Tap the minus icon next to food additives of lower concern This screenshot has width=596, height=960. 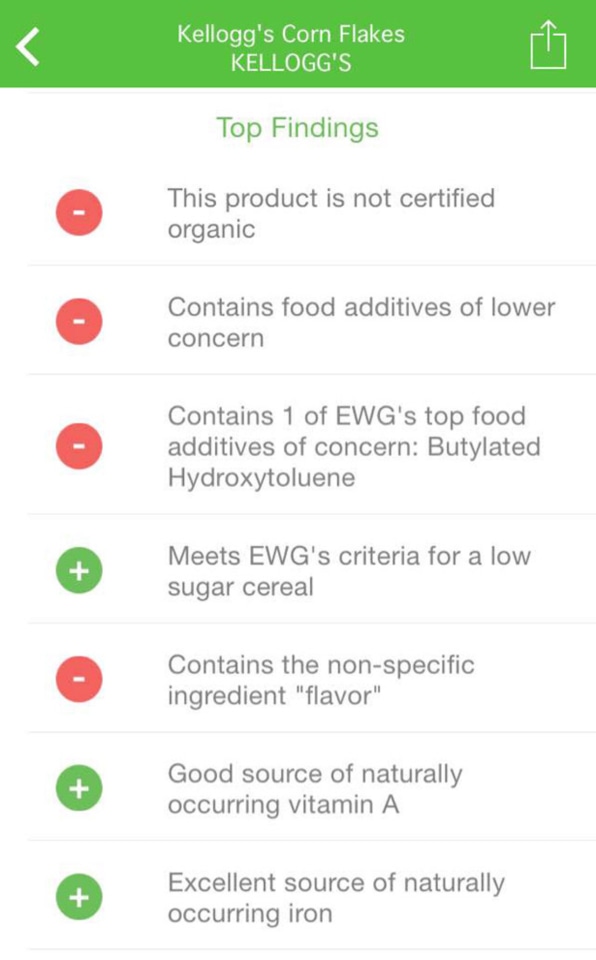pos(79,321)
